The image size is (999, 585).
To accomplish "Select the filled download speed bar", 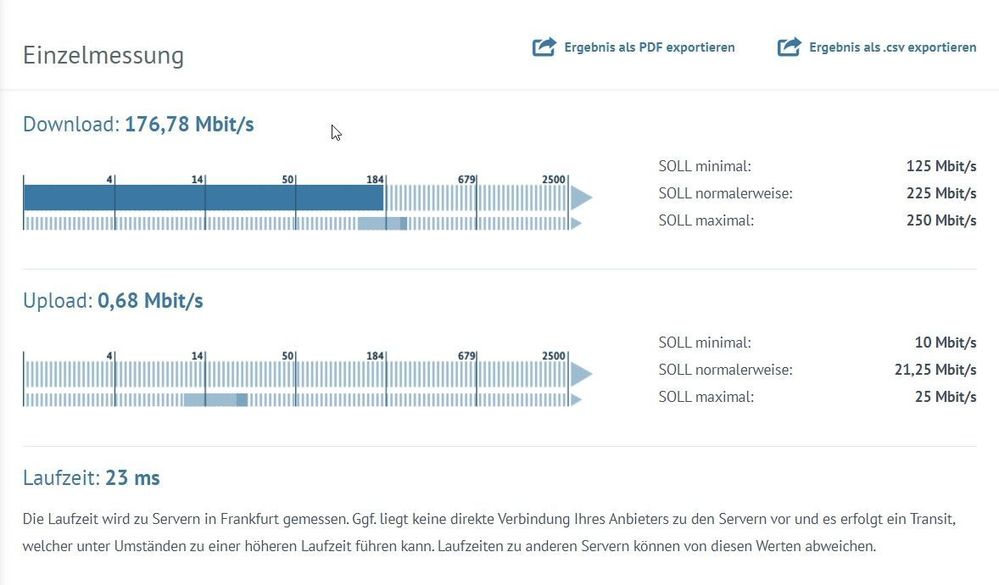I will [x=200, y=196].
